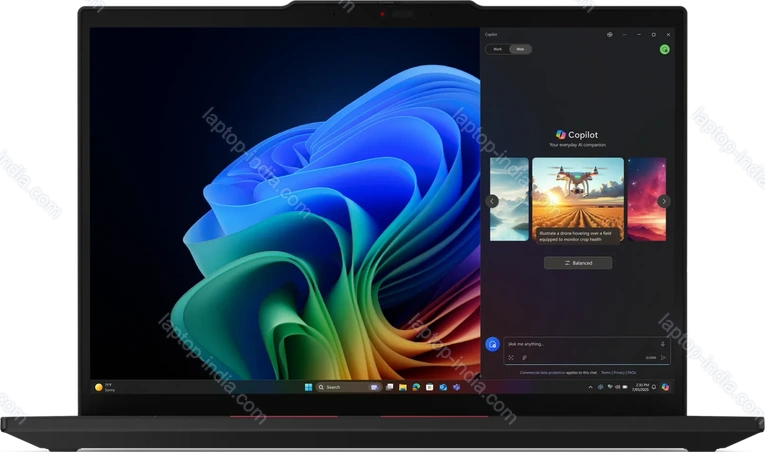Viewport: 765px width, 452px height.
Task: Open the Windows Start button
Action: (x=307, y=387)
